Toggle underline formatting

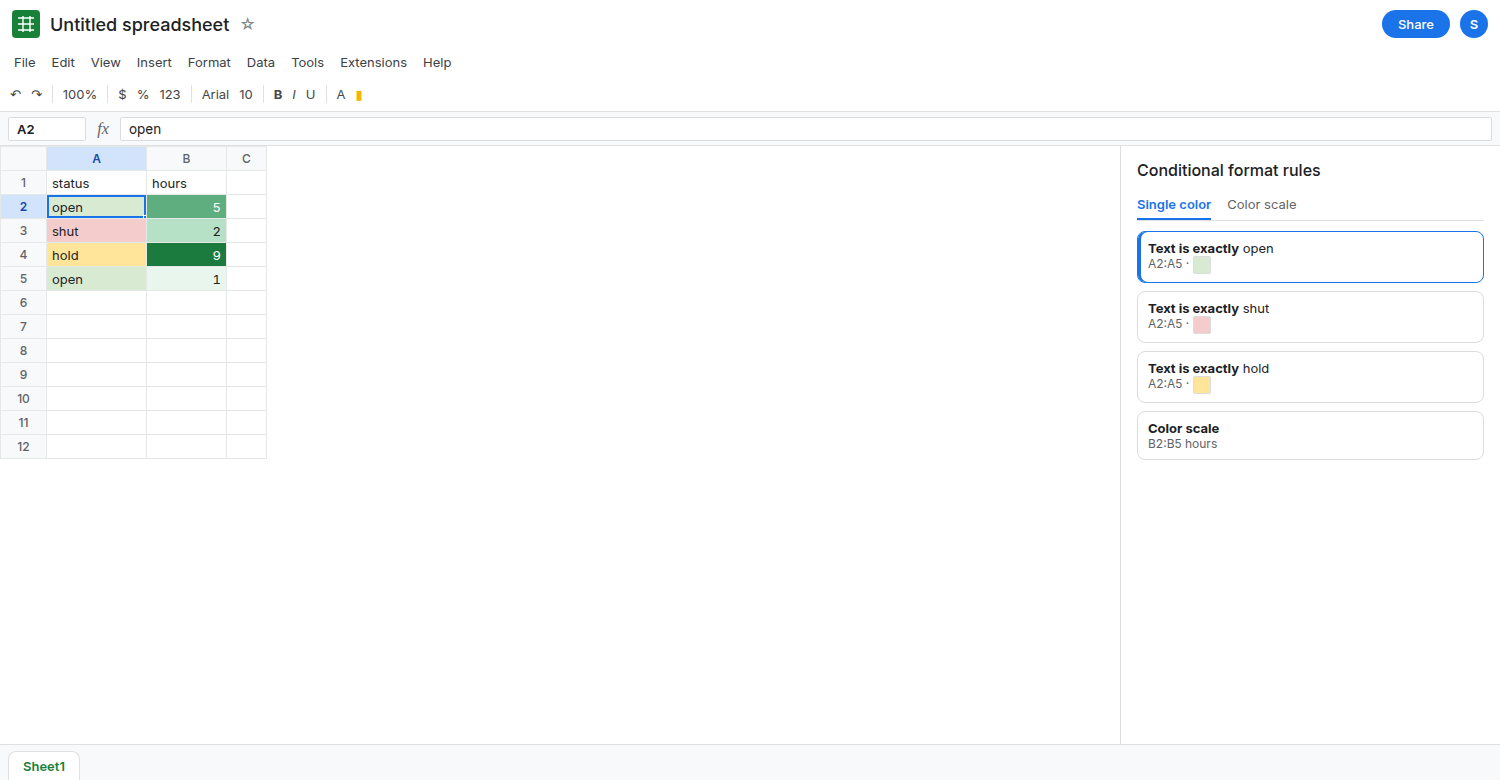point(310,95)
